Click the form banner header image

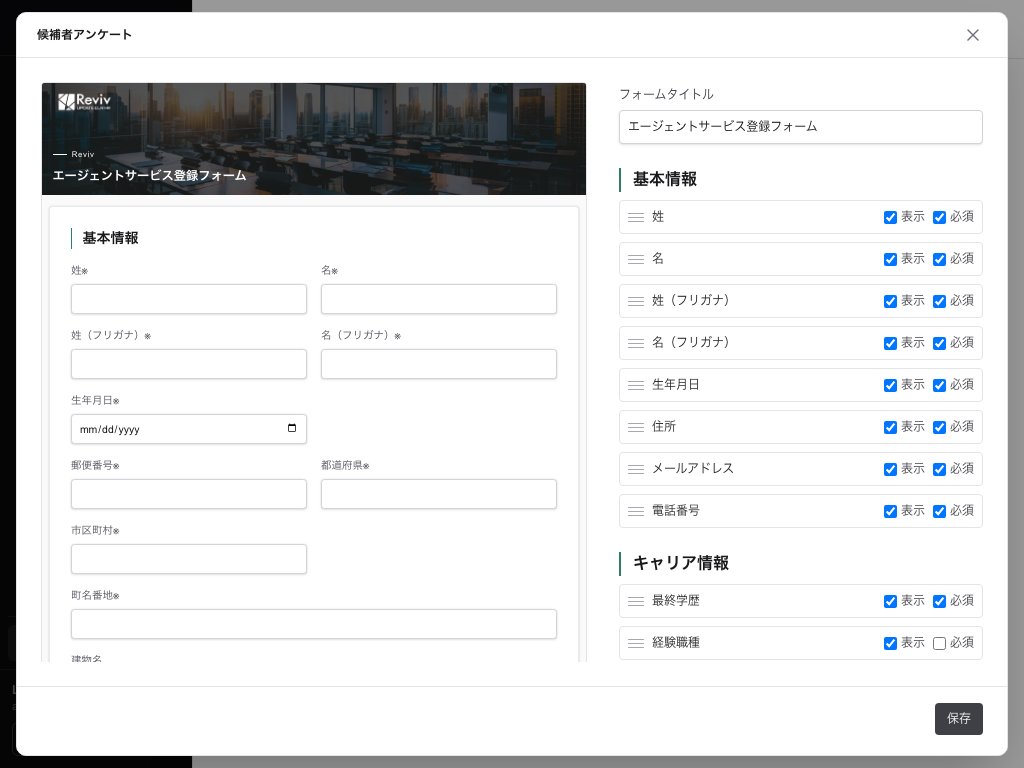tap(313, 139)
